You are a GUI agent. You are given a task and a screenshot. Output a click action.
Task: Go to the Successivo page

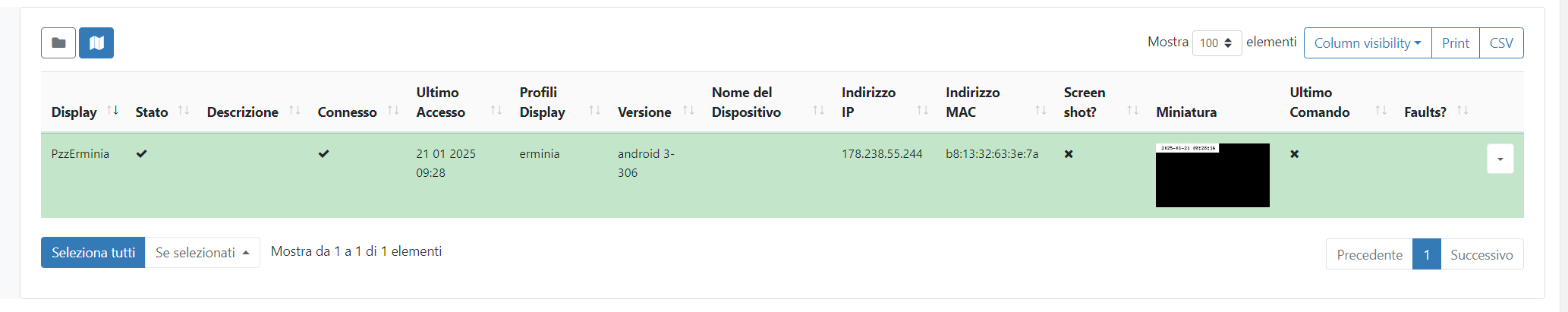click(1481, 254)
